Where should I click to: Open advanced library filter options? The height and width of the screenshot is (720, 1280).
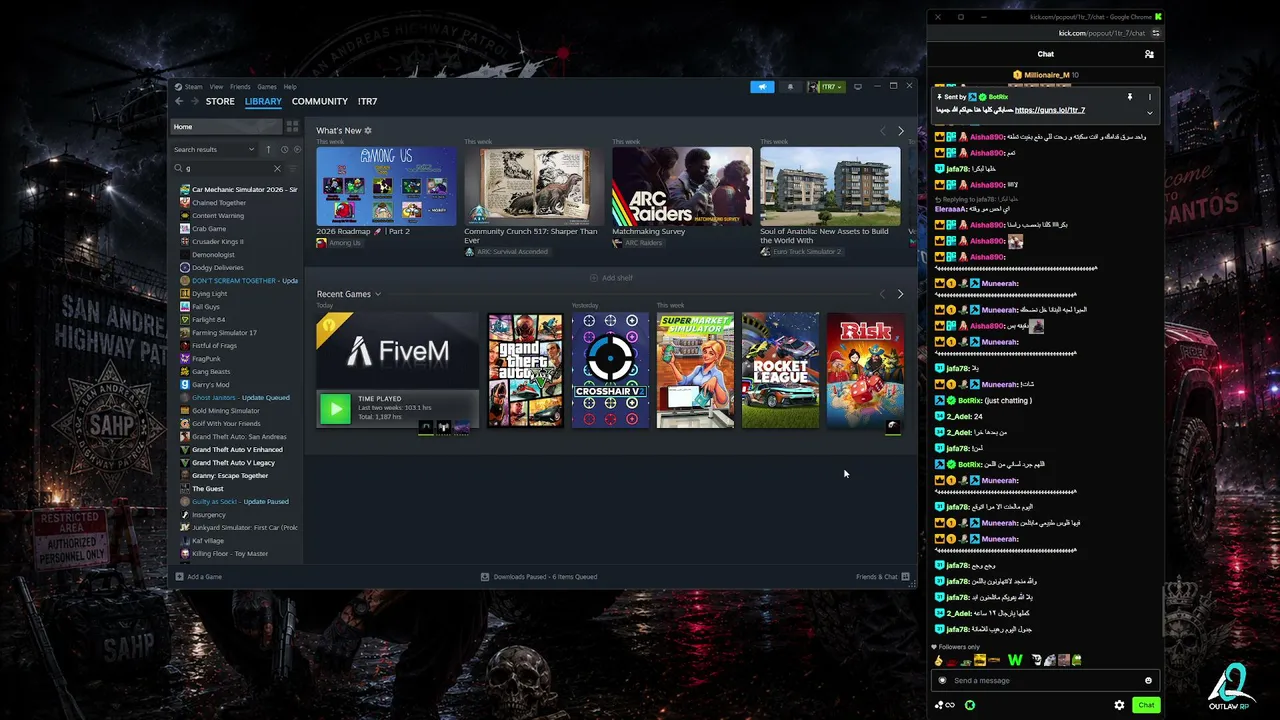tap(293, 168)
